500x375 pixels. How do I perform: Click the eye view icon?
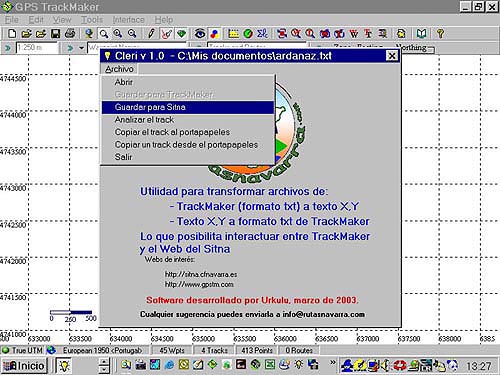(x=200, y=34)
